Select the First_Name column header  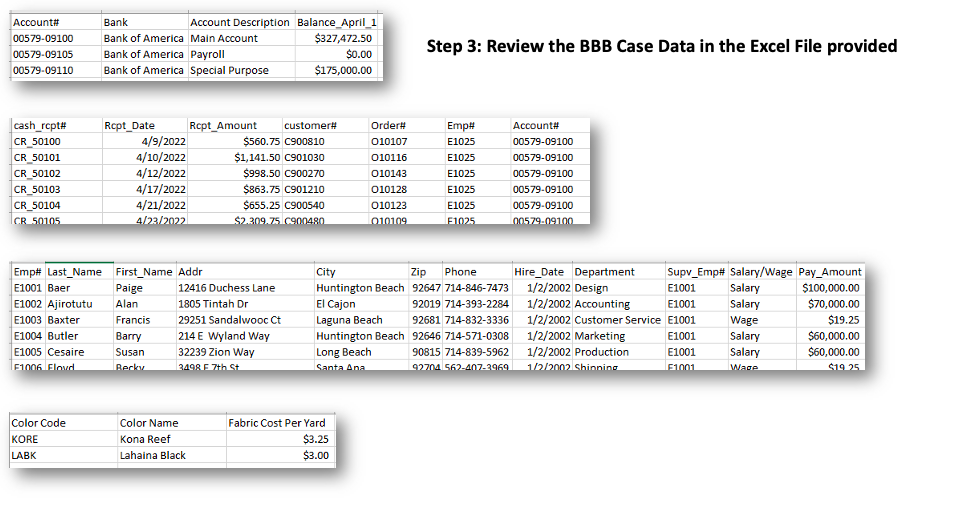pyautogui.click(x=144, y=272)
